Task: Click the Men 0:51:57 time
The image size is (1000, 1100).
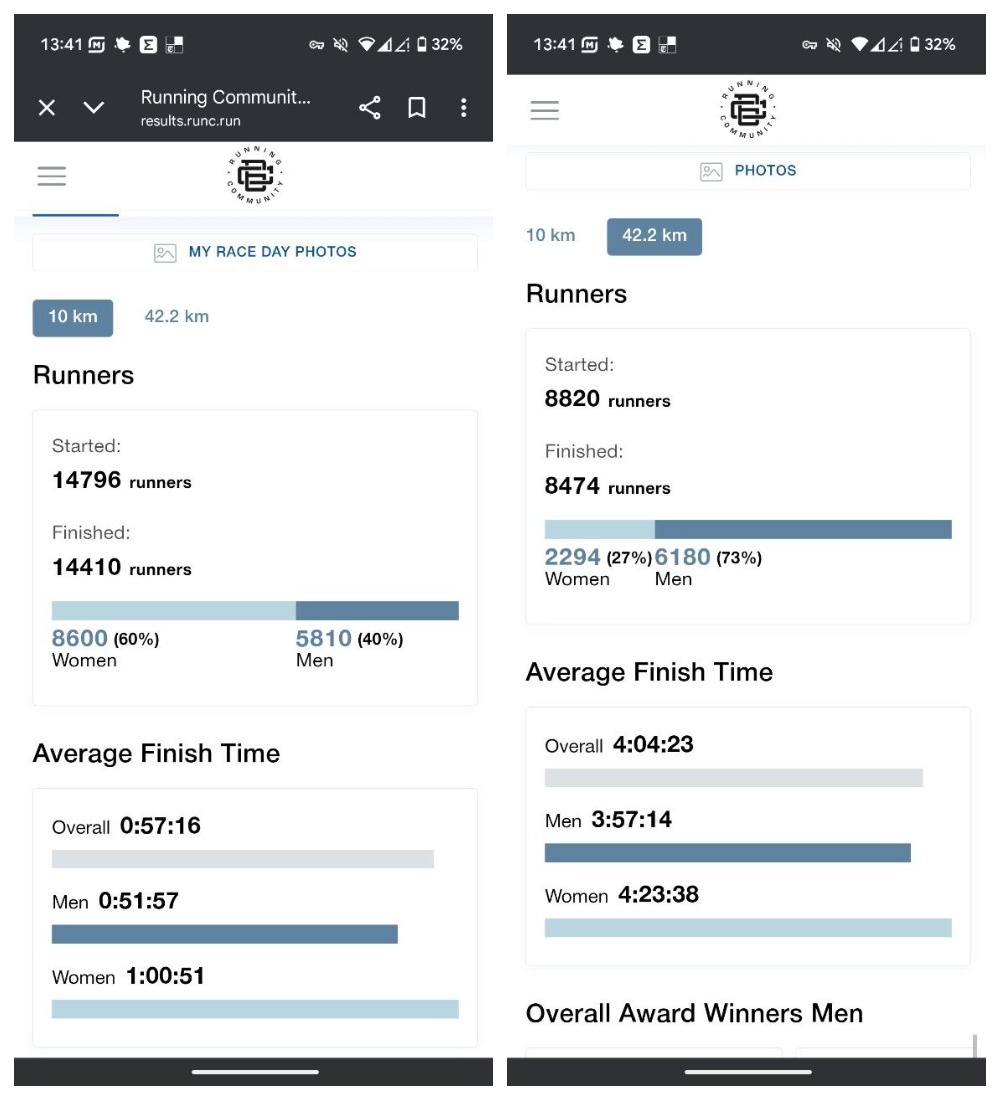Action: [x=138, y=901]
